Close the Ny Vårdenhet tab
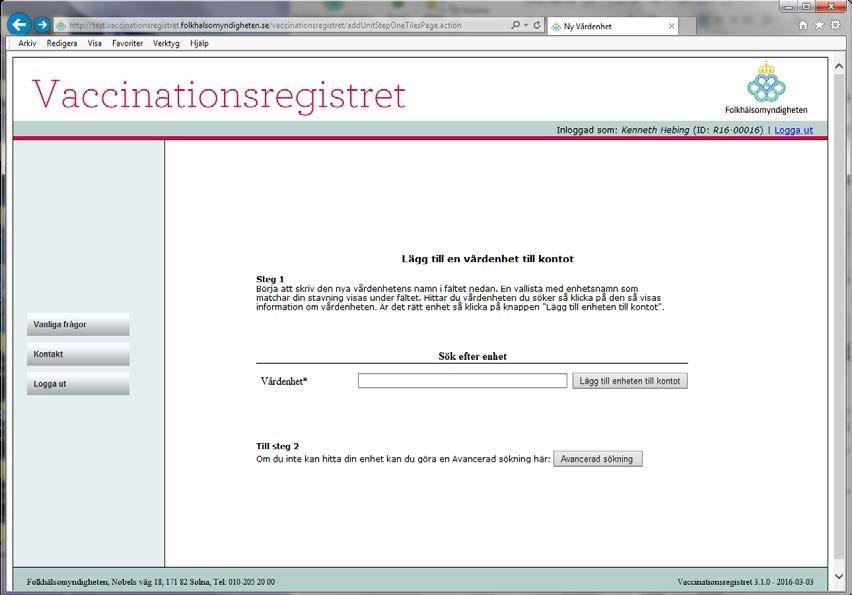This screenshot has width=852, height=595. pos(672,26)
